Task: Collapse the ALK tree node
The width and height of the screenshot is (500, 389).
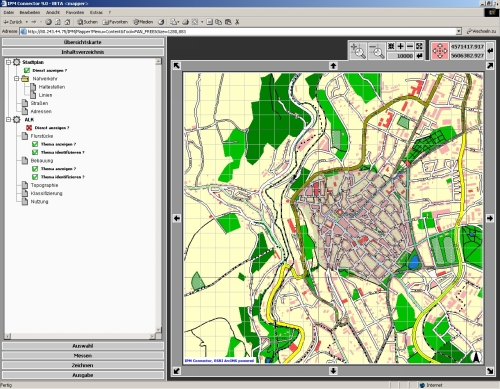Action: pos(9,119)
